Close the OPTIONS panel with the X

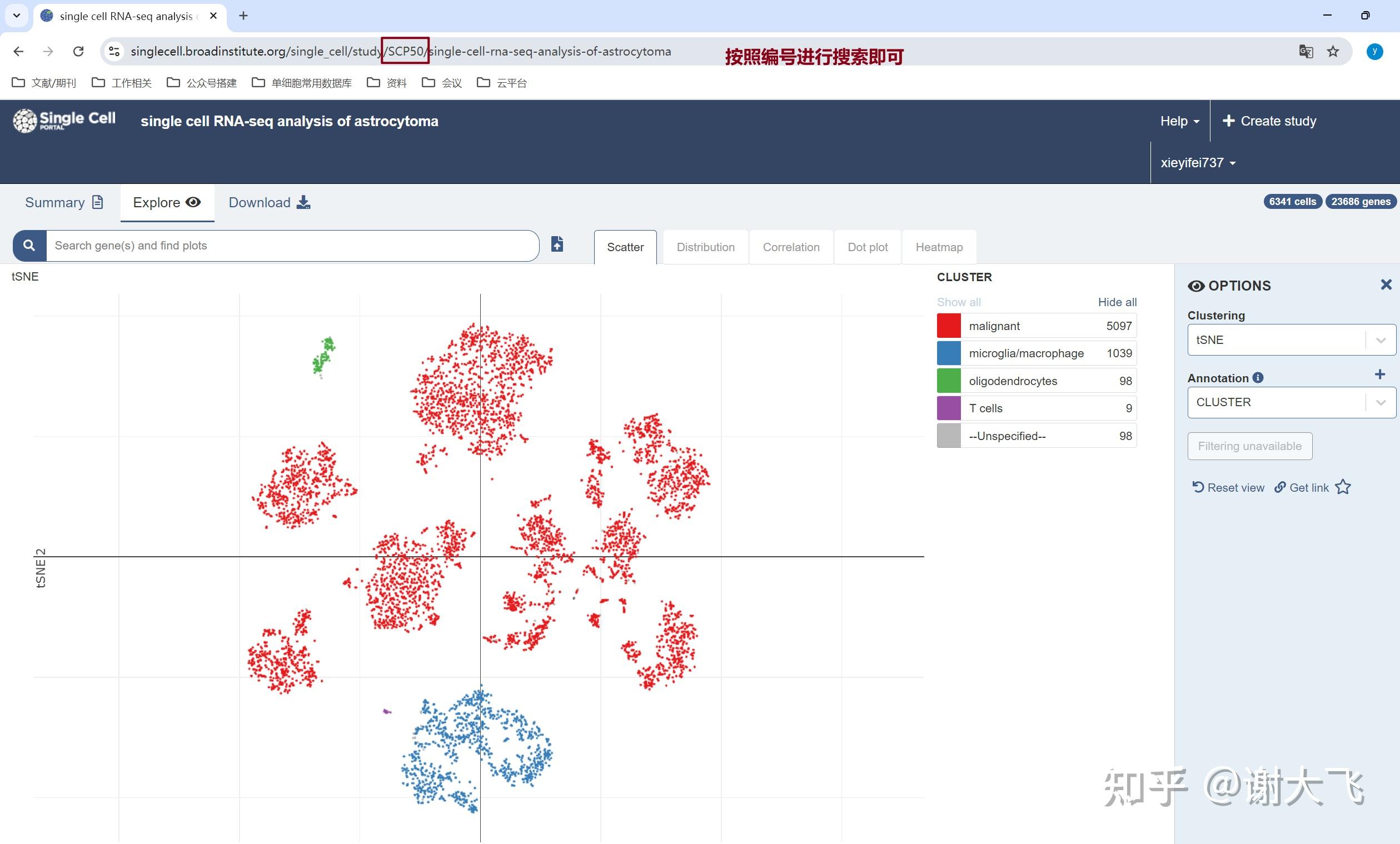pos(1386,284)
